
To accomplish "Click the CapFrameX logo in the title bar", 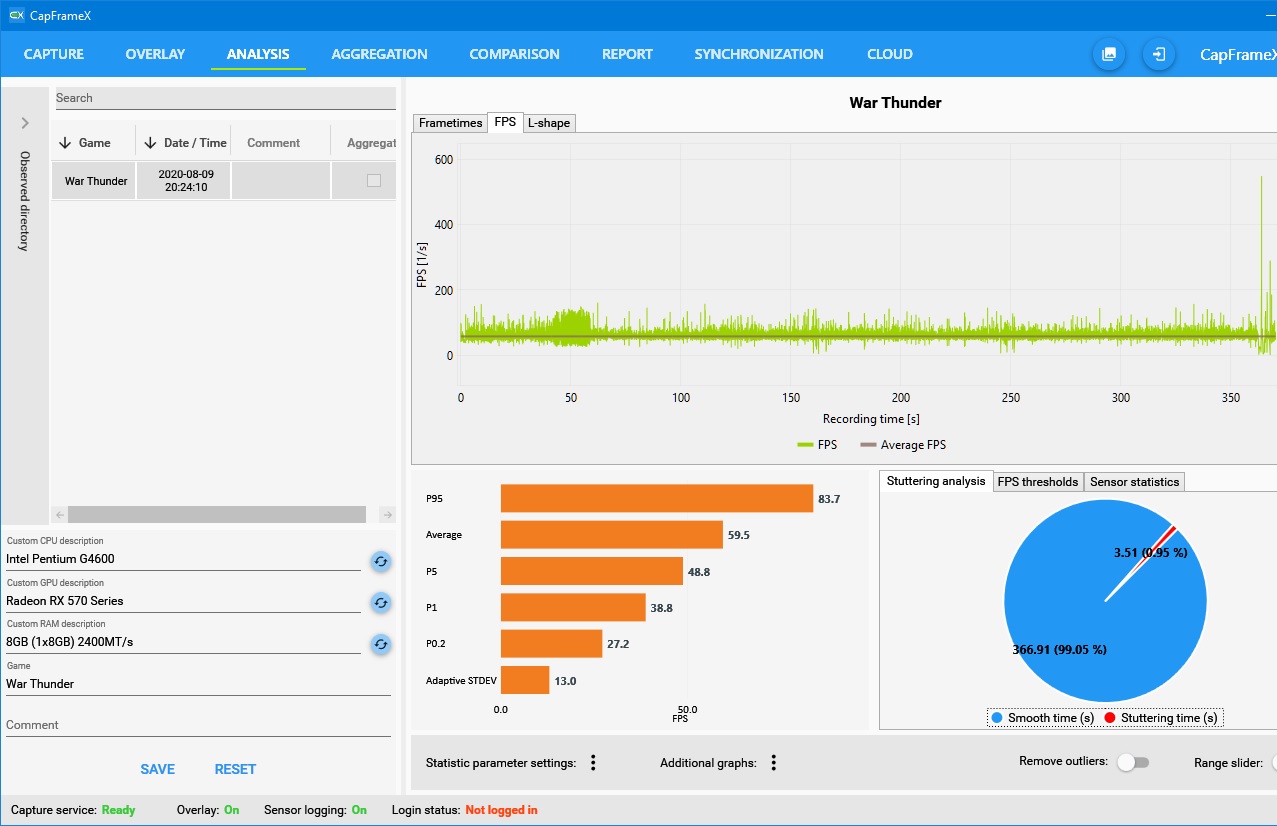I will (16, 15).
